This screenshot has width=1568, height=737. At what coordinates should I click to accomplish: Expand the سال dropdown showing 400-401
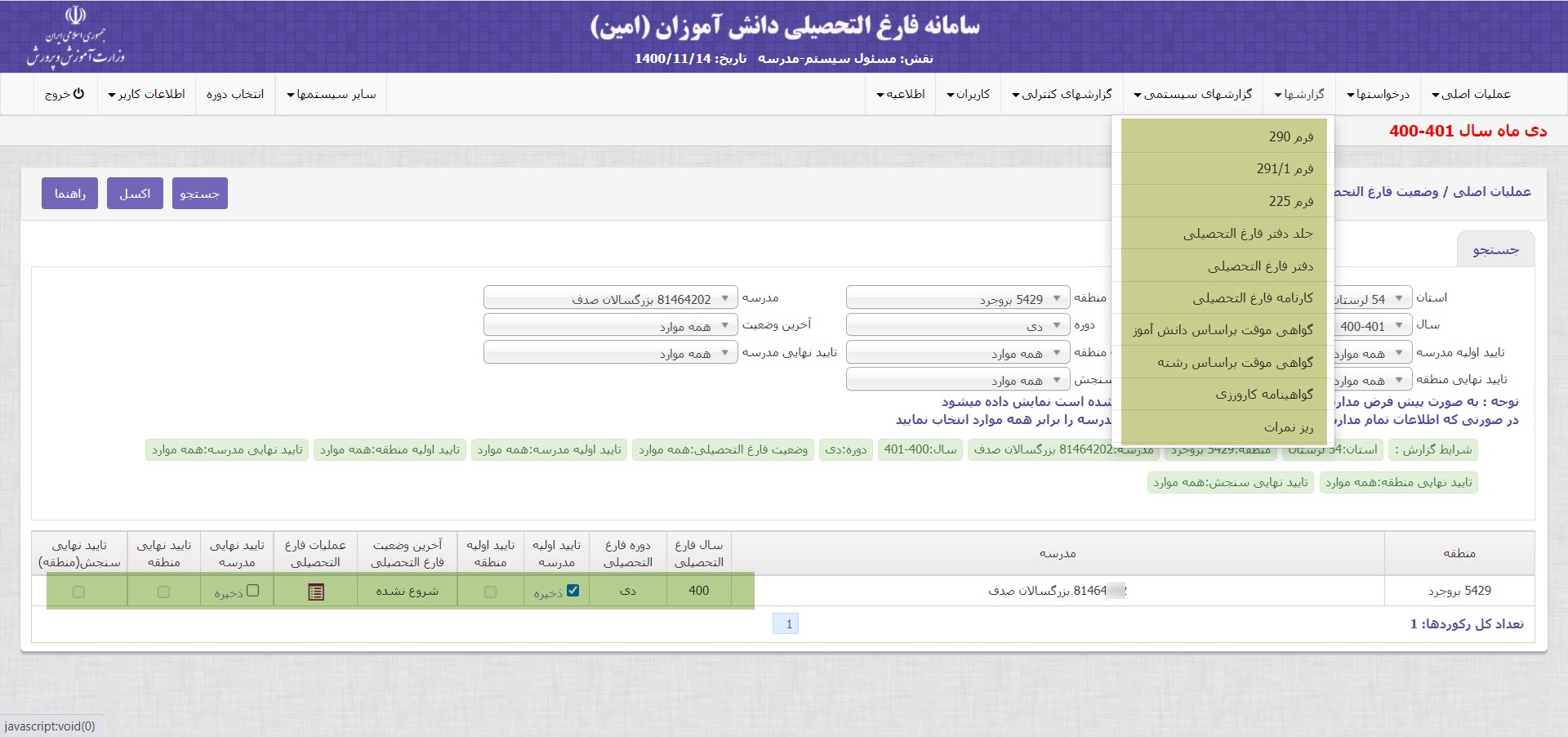(x=1370, y=326)
